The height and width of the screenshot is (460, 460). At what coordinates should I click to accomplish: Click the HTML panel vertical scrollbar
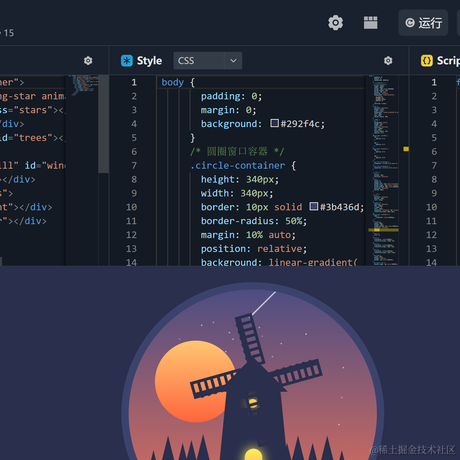coord(104,124)
